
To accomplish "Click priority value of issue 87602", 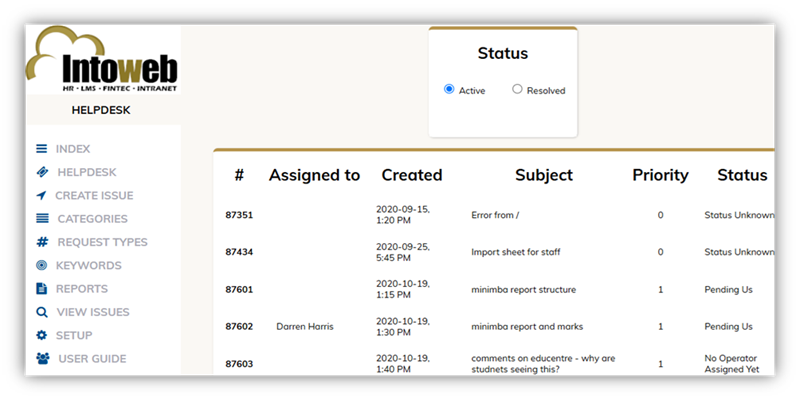I will (661, 327).
